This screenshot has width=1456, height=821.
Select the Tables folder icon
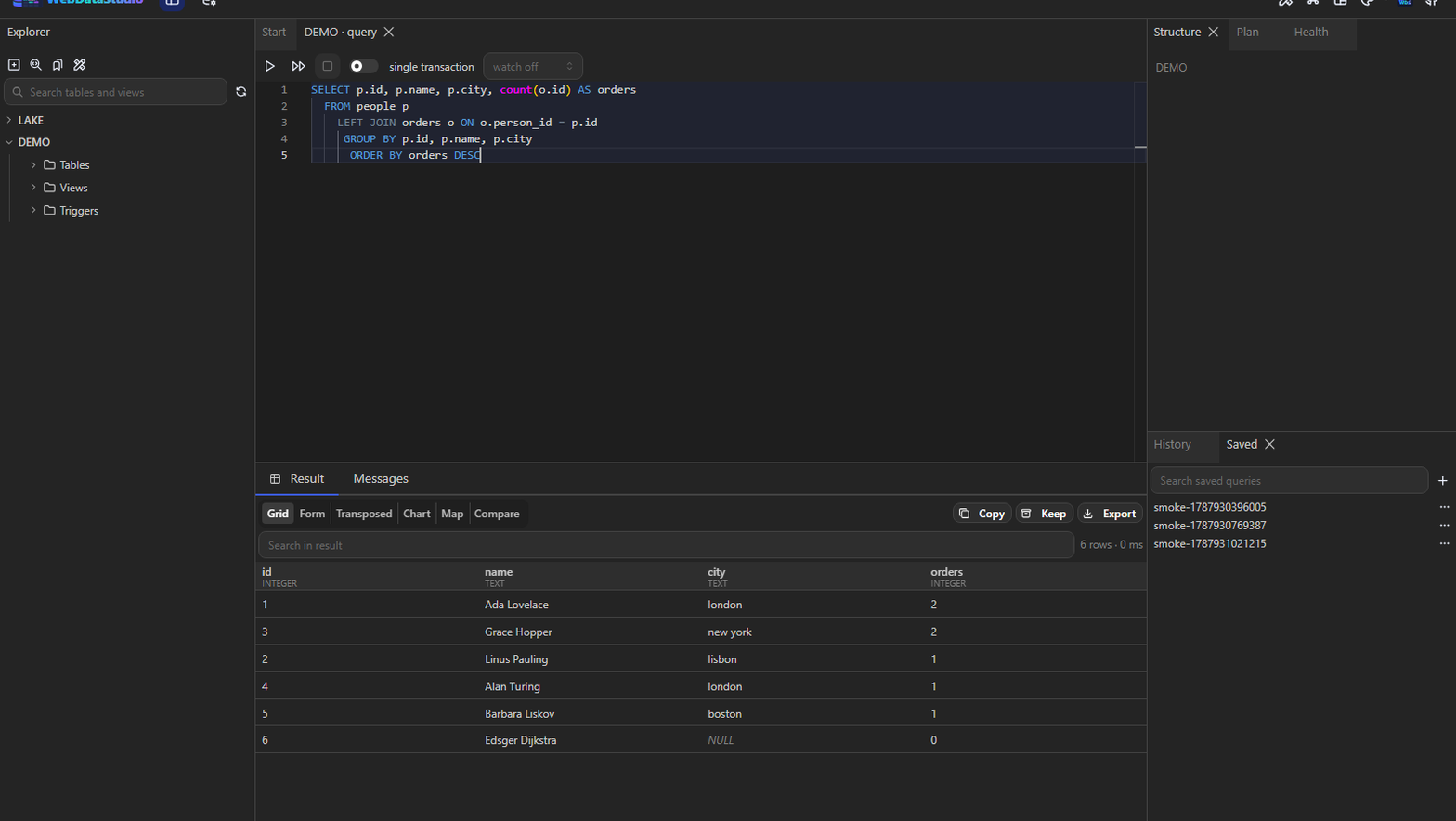(x=50, y=164)
